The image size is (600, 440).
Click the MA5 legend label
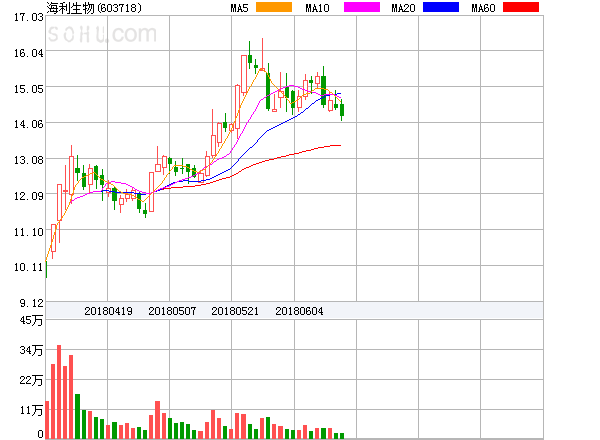(x=239, y=8)
